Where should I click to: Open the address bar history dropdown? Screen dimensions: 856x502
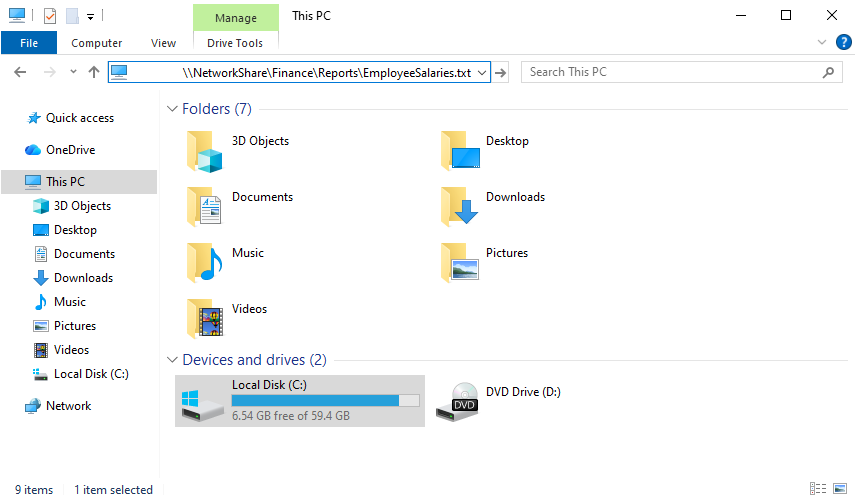pyautogui.click(x=482, y=73)
